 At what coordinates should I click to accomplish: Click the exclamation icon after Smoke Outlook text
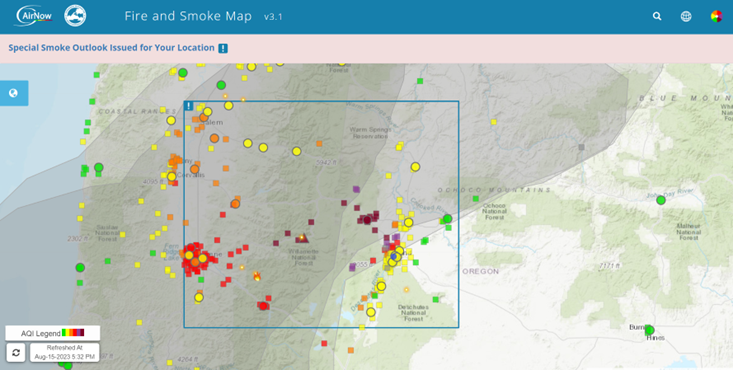[x=223, y=48]
